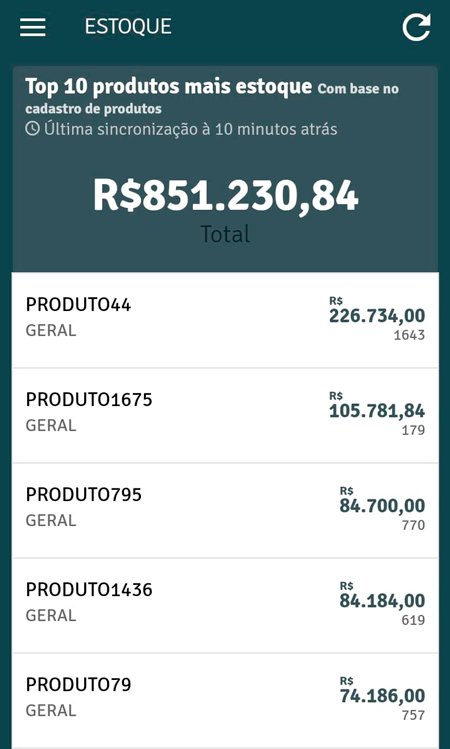Screen dimensions: 450x749
Task: Click the Última sincronização status text
Action: click(x=191, y=129)
